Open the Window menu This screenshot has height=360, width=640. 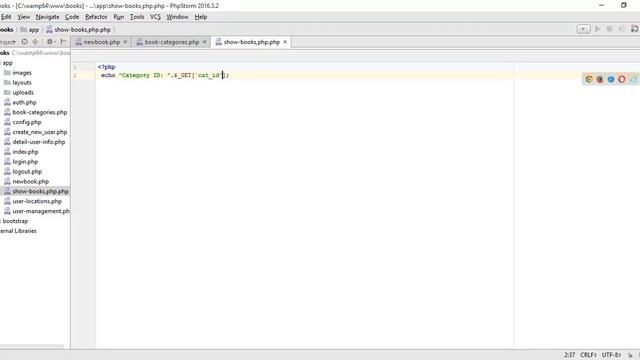[177, 17]
